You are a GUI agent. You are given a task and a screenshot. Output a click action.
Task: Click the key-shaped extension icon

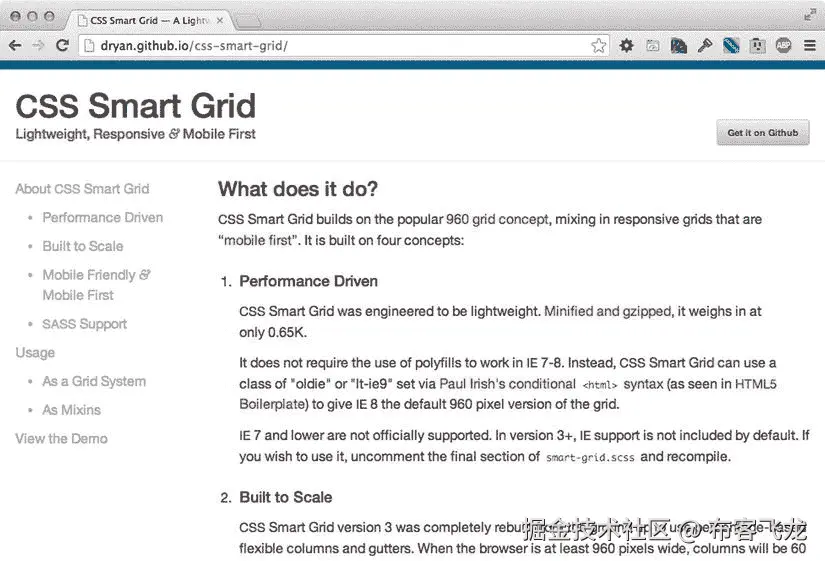[x=705, y=46]
